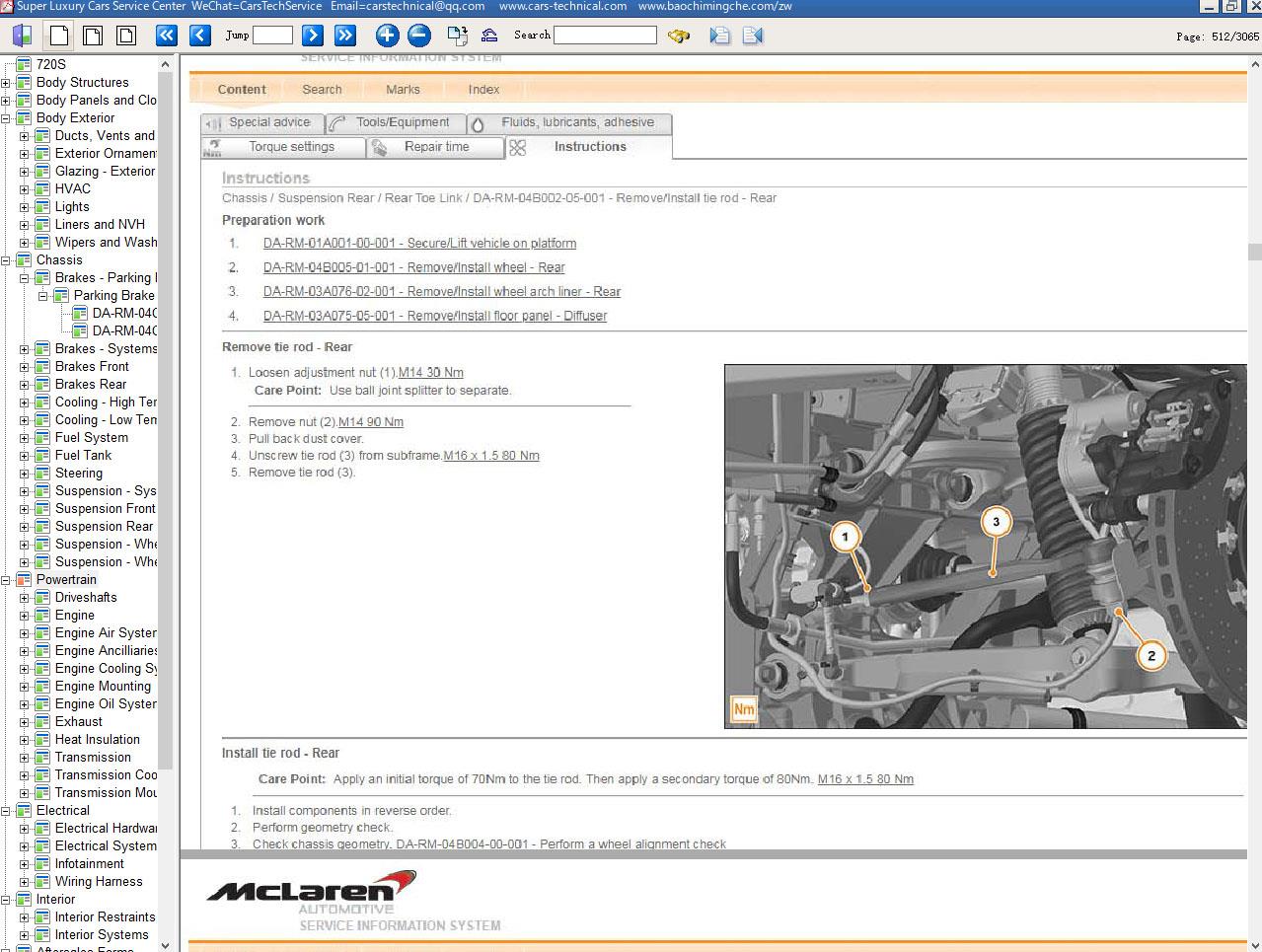Click the Torque settings icon
The image size is (1262, 952).
[214, 147]
